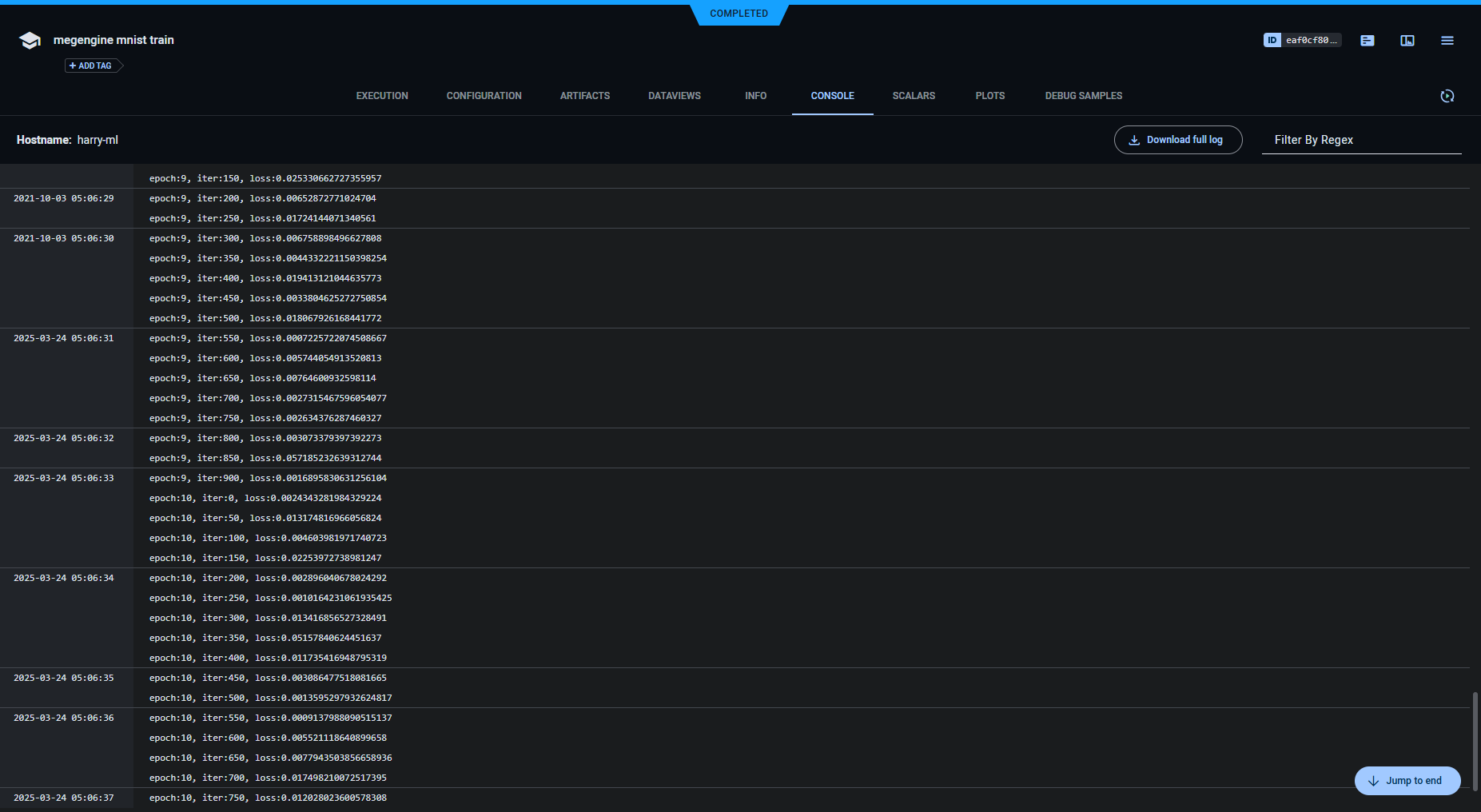Open the CONFIGURATION tab

pos(484,96)
